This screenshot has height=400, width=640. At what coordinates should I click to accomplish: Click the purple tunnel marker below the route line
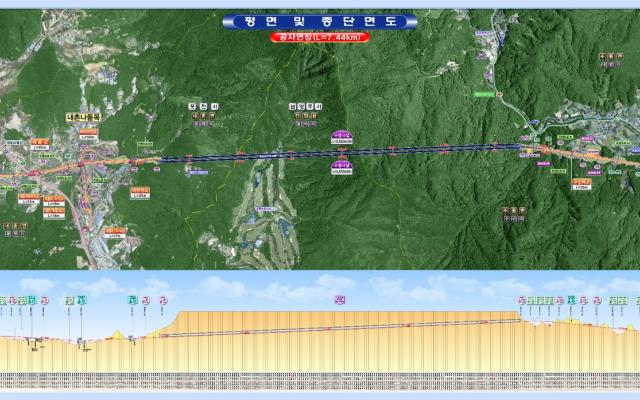342,167
